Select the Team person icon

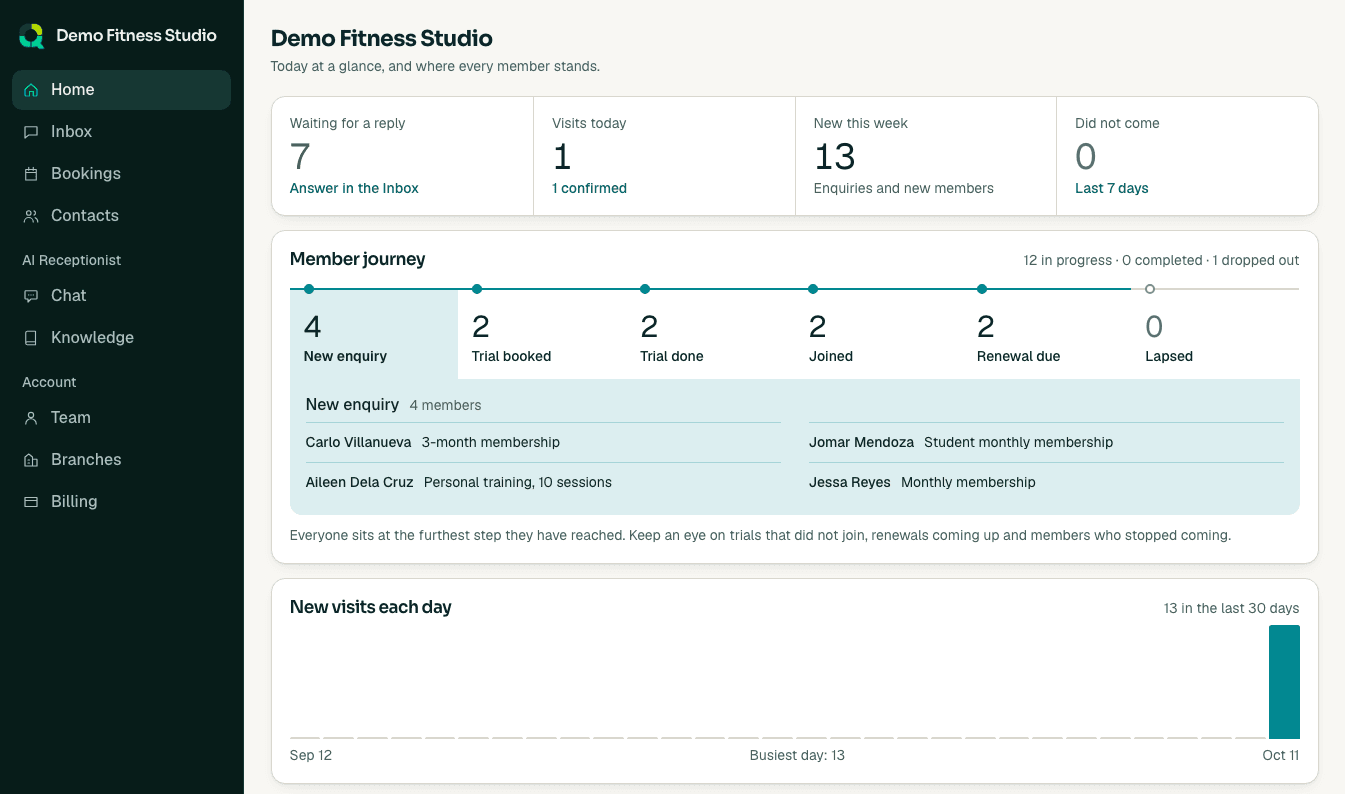(32, 418)
